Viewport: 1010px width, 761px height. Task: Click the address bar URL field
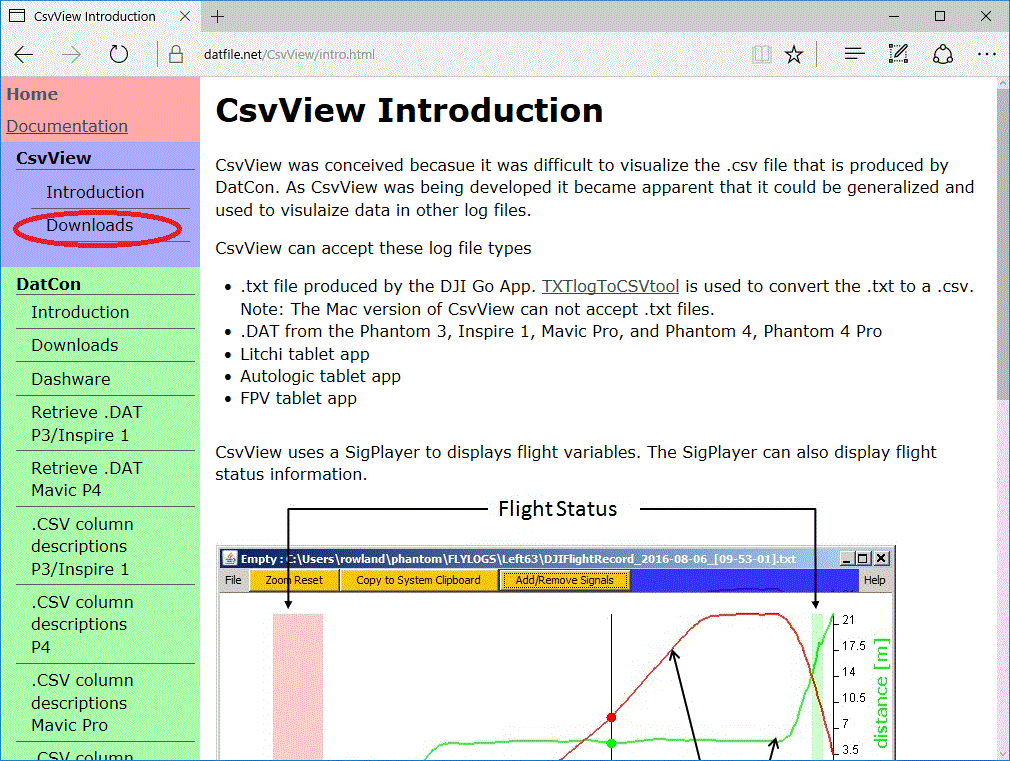(450, 54)
